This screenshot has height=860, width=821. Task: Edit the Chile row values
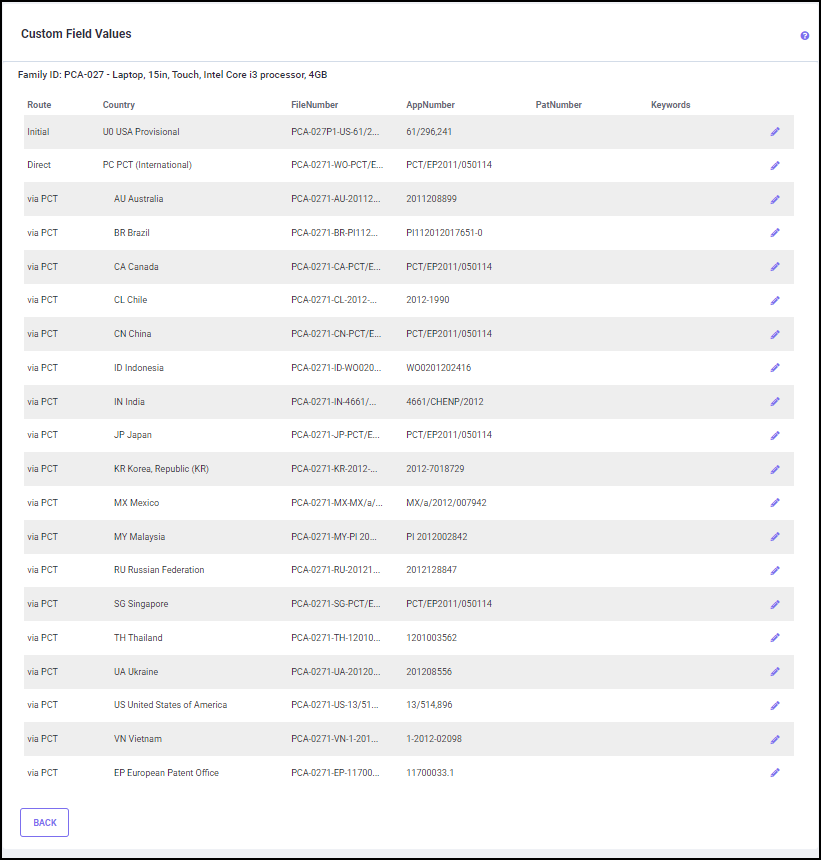coord(774,301)
